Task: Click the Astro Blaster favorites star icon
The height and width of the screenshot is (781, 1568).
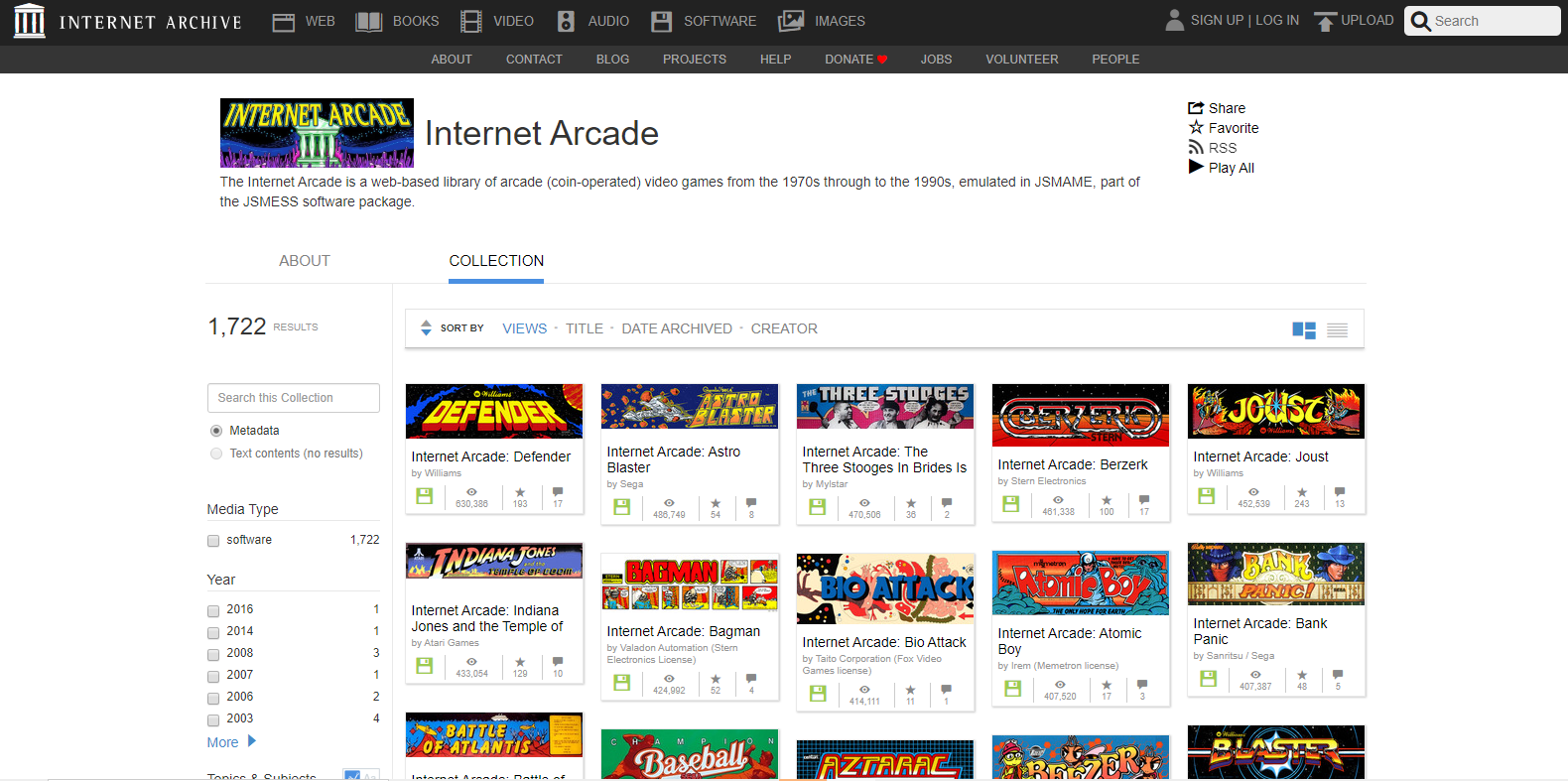Action: [x=716, y=503]
